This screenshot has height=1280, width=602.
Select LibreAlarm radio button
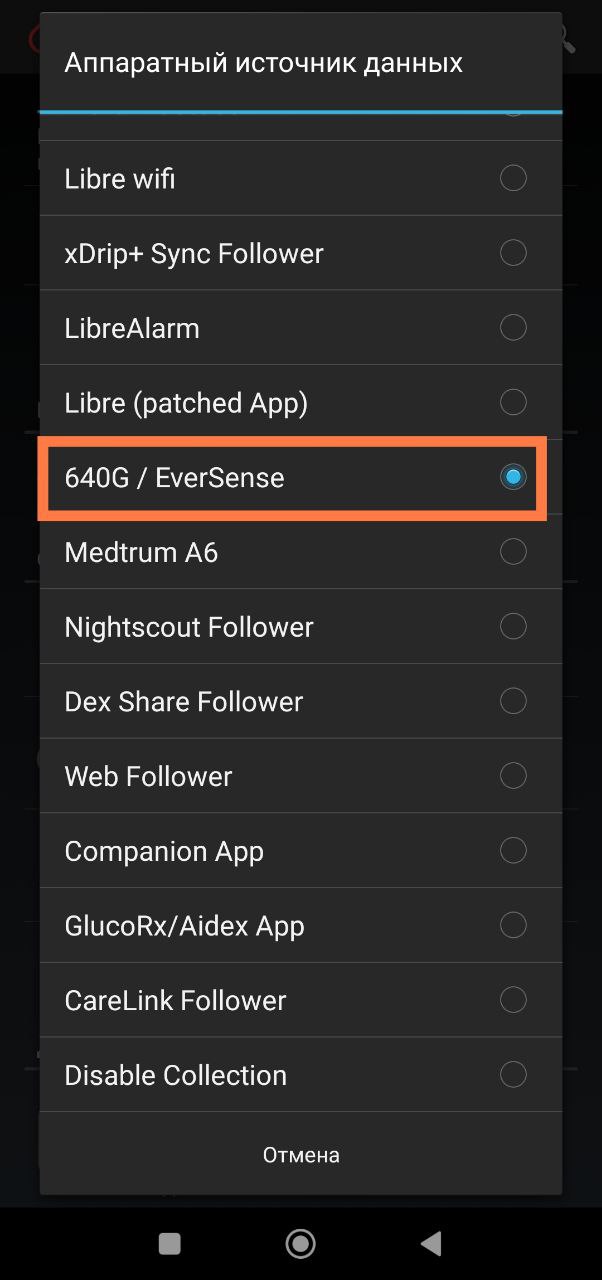(x=513, y=328)
